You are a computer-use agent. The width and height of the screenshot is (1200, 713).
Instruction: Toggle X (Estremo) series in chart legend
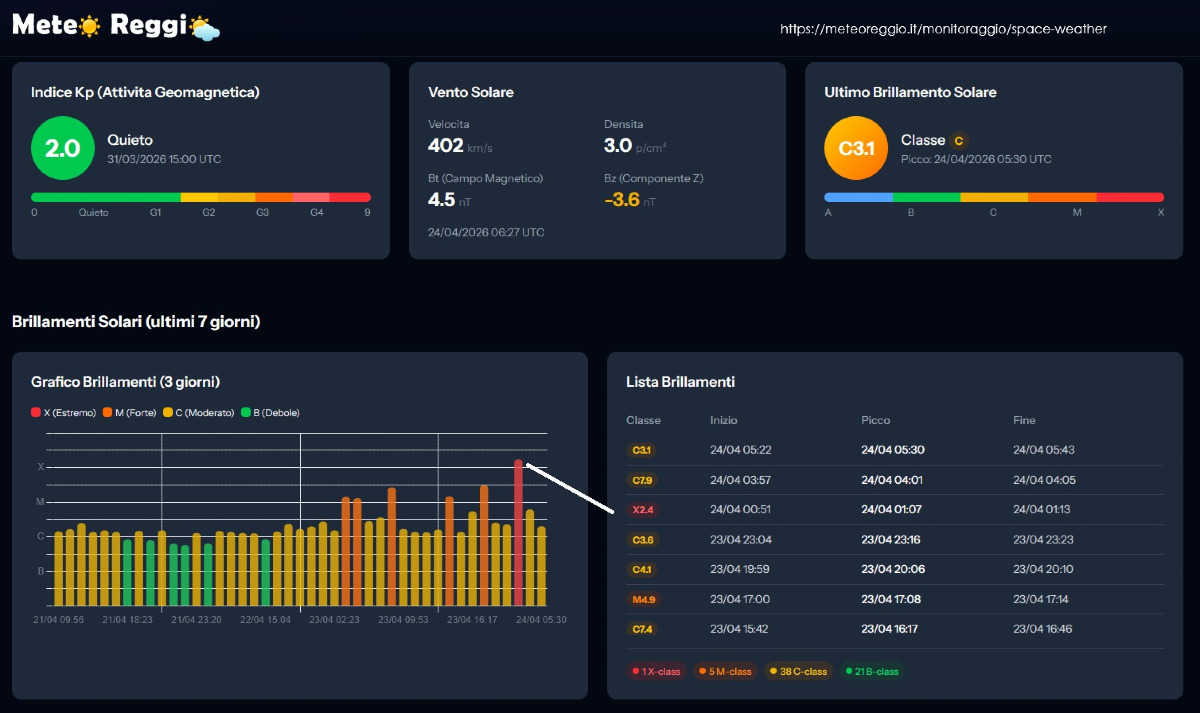[x=63, y=412]
